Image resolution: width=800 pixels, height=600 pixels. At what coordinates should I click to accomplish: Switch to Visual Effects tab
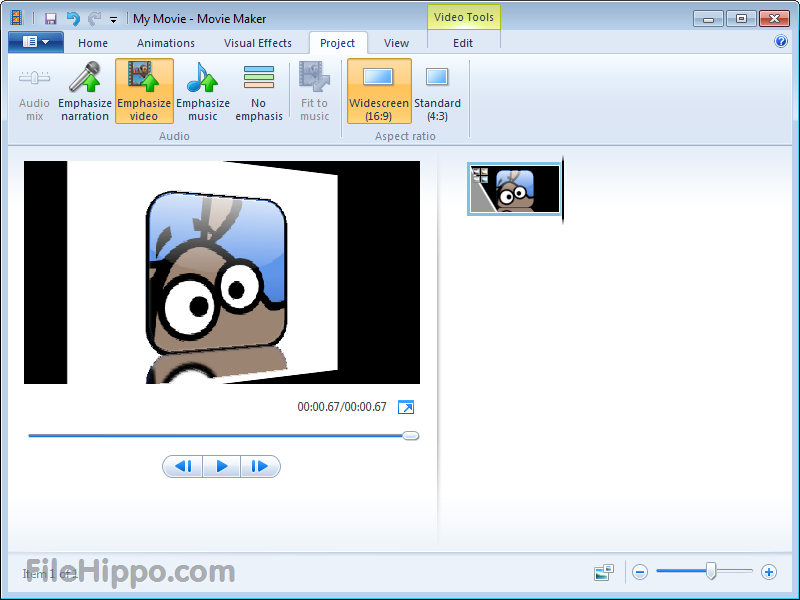258,43
